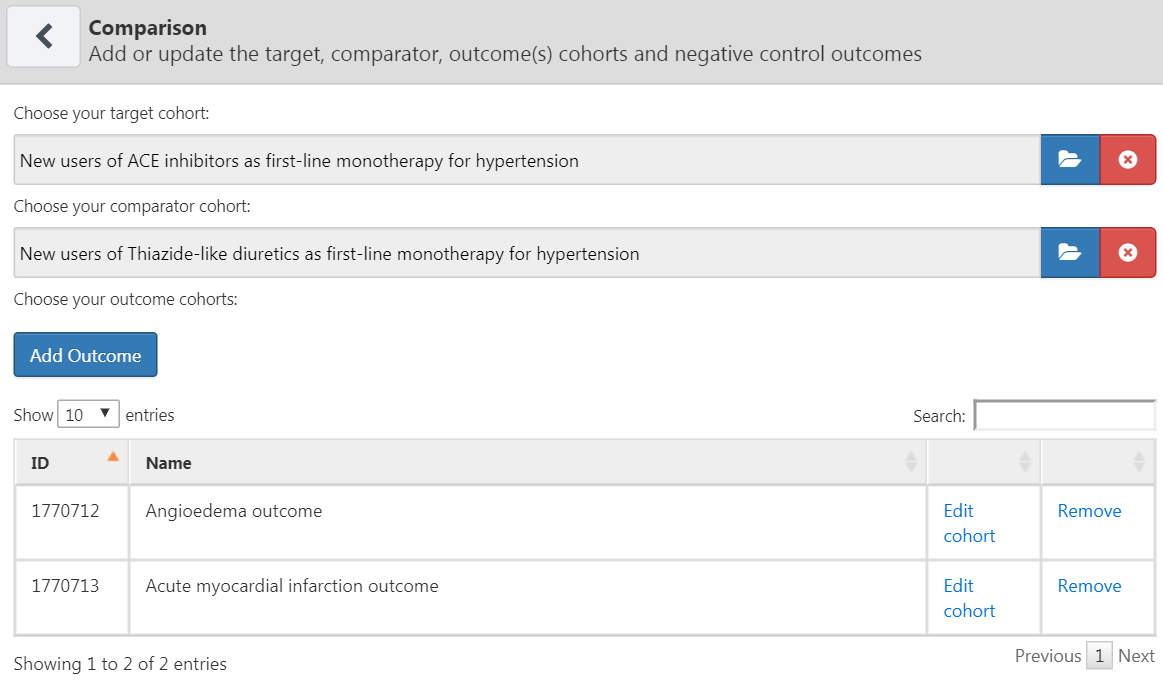
Task: Open folder to choose target cohort
Action: (1070, 159)
